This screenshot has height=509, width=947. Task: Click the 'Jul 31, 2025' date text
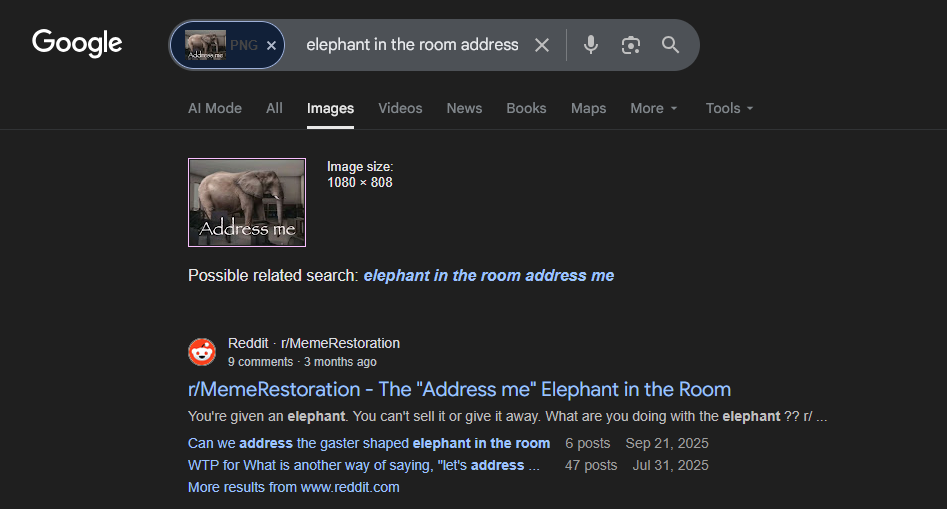coord(670,466)
